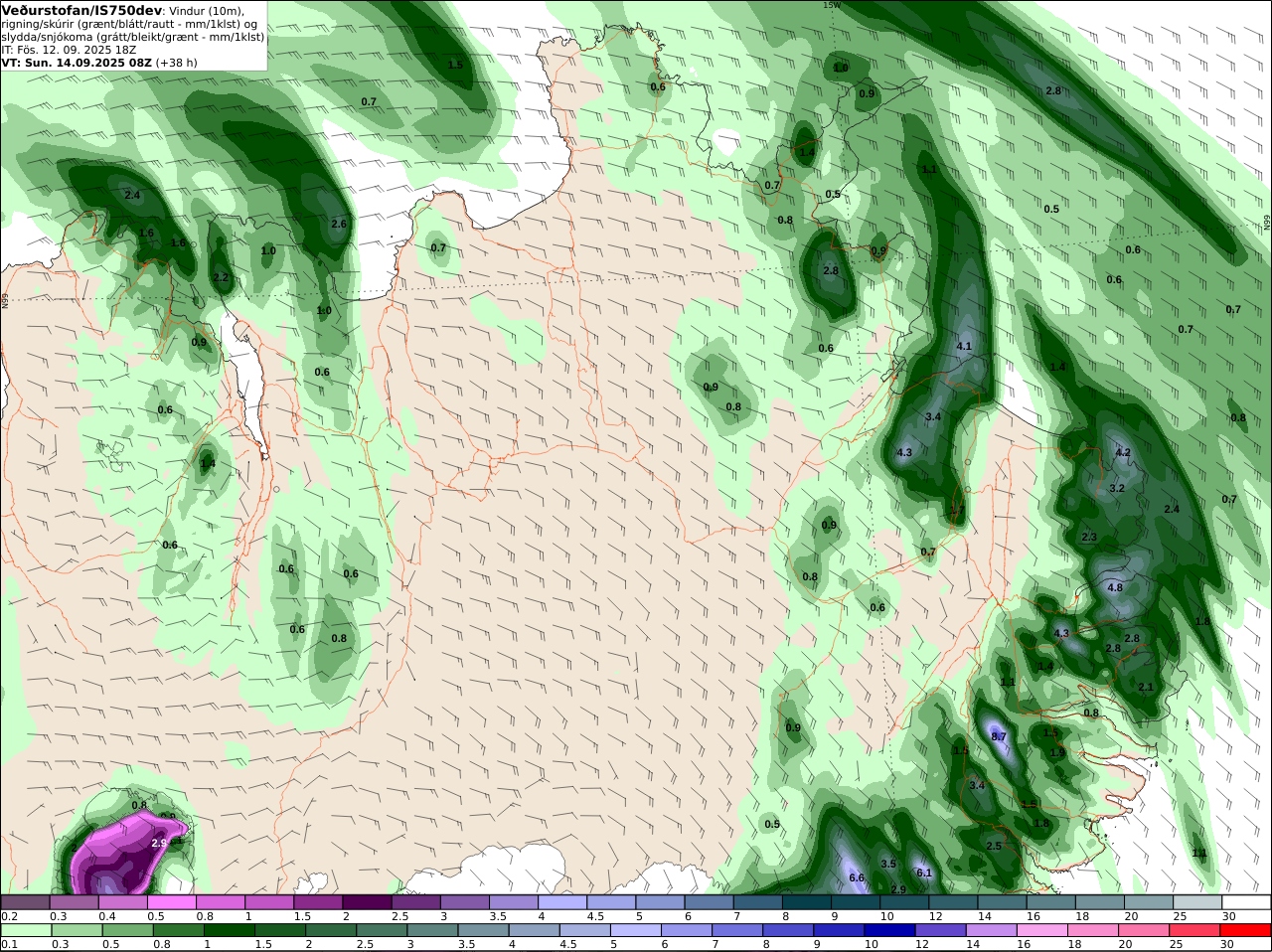Select the medium green 0.5–0.8 rain legend swatch
Image resolution: width=1272 pixels, height=952 pixels.
[x=128, y=930]
